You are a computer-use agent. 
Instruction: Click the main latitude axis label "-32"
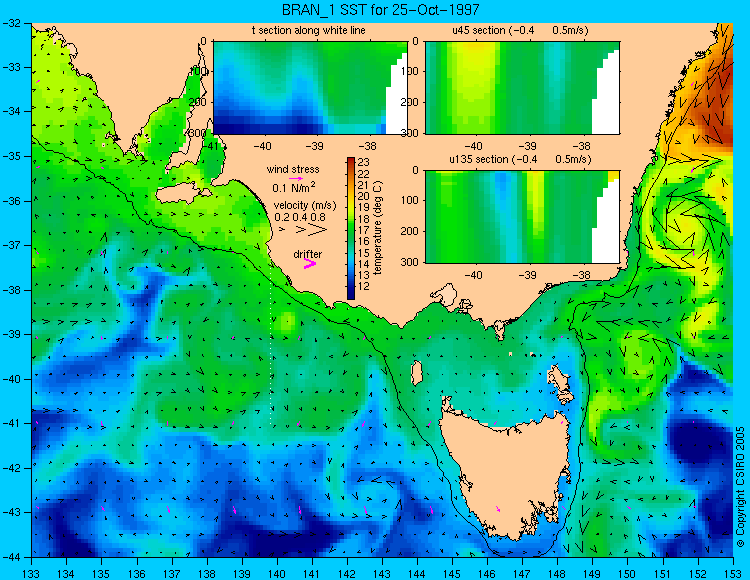(x=11, y=23)
